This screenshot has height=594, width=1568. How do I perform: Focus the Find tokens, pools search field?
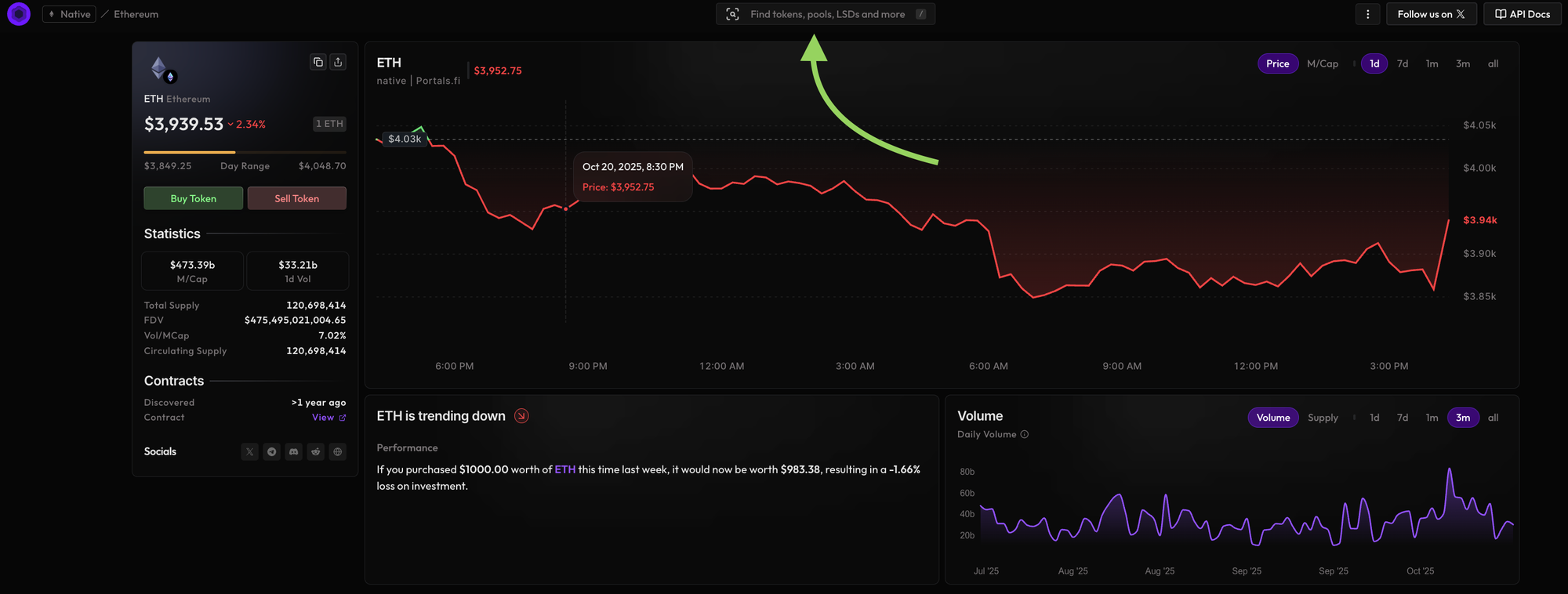coord(826,14)
